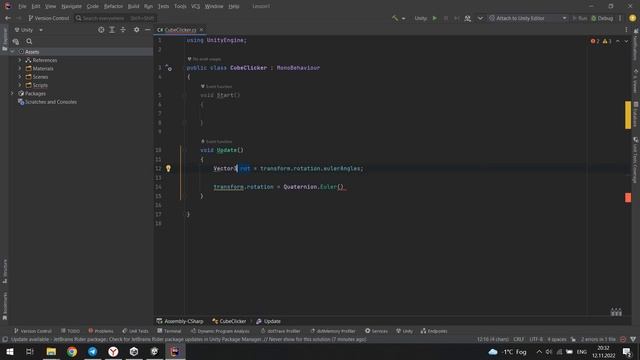Click the Collapse All icon in Explorer
Image resolution: width=640 pixels, height=360 pixels.
pos(123,30)
